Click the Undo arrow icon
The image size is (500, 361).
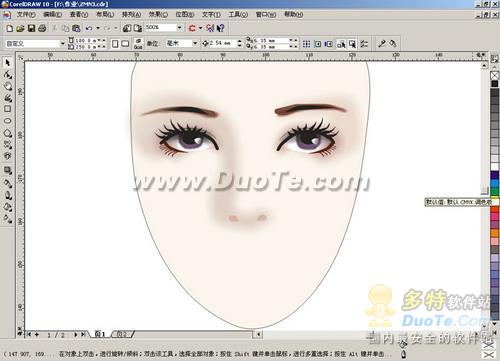(x=89, y=28)
